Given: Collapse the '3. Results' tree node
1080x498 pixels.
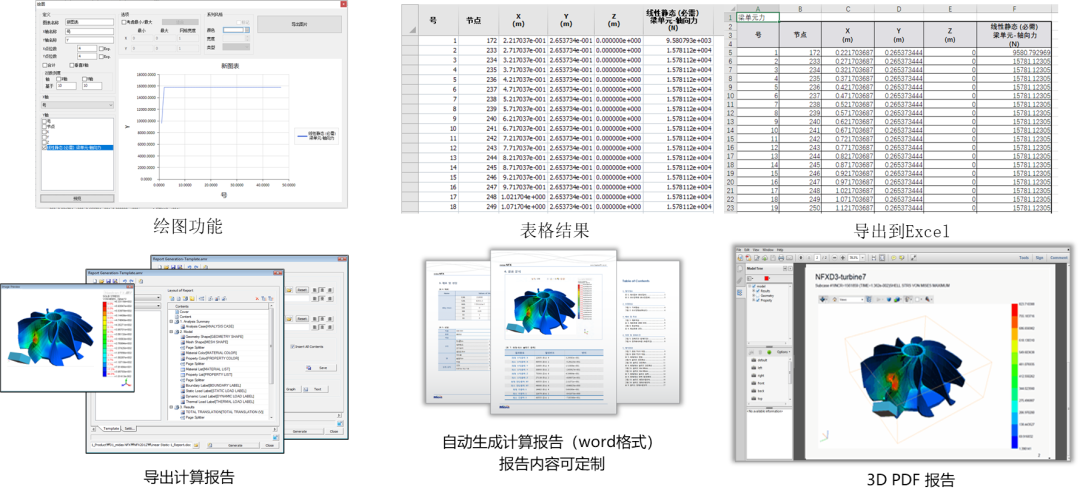Looking at the screenshot, I should click(x=171, y=407).
